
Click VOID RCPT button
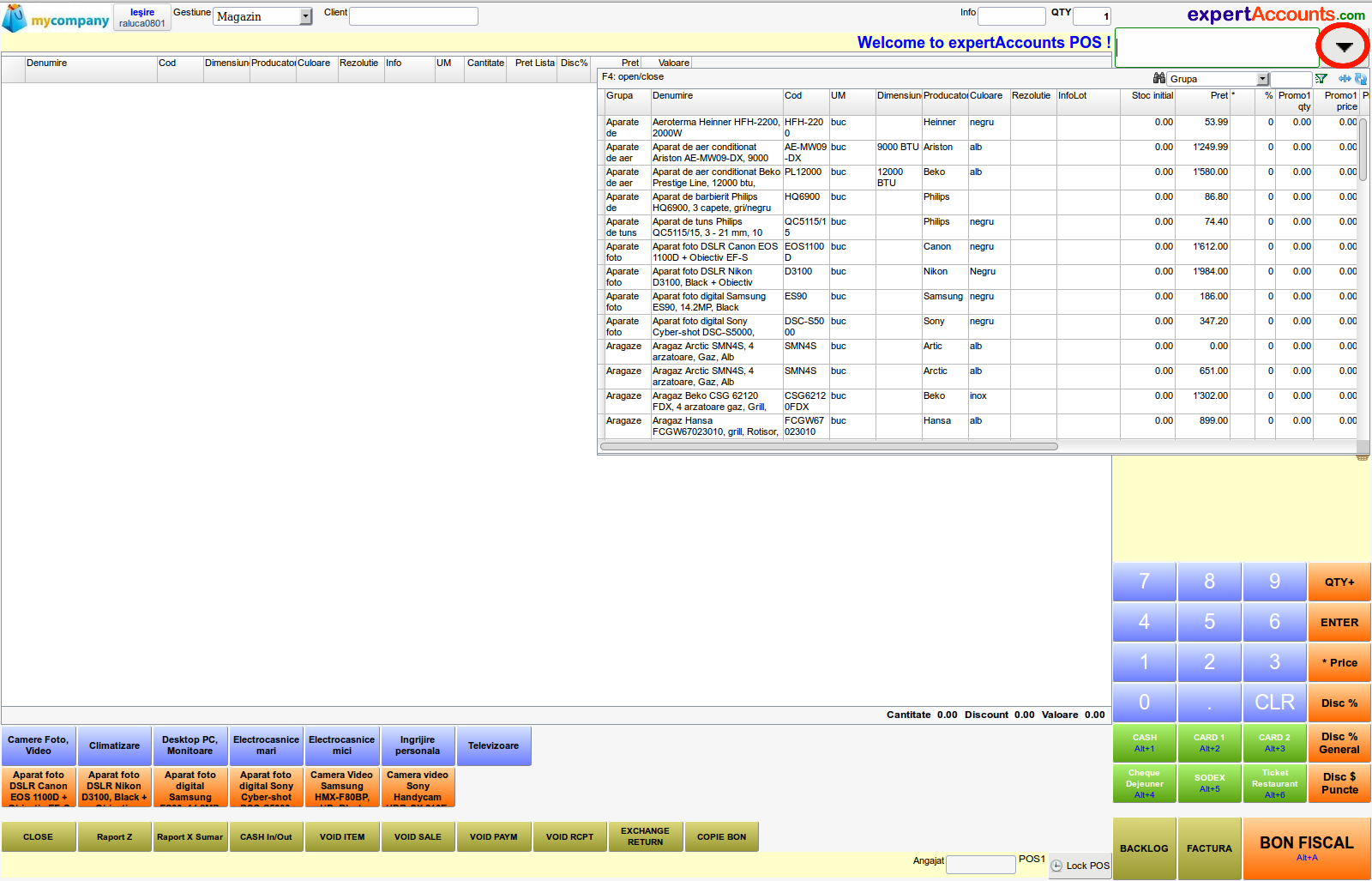pyautogui.click(x=569, y=836)
